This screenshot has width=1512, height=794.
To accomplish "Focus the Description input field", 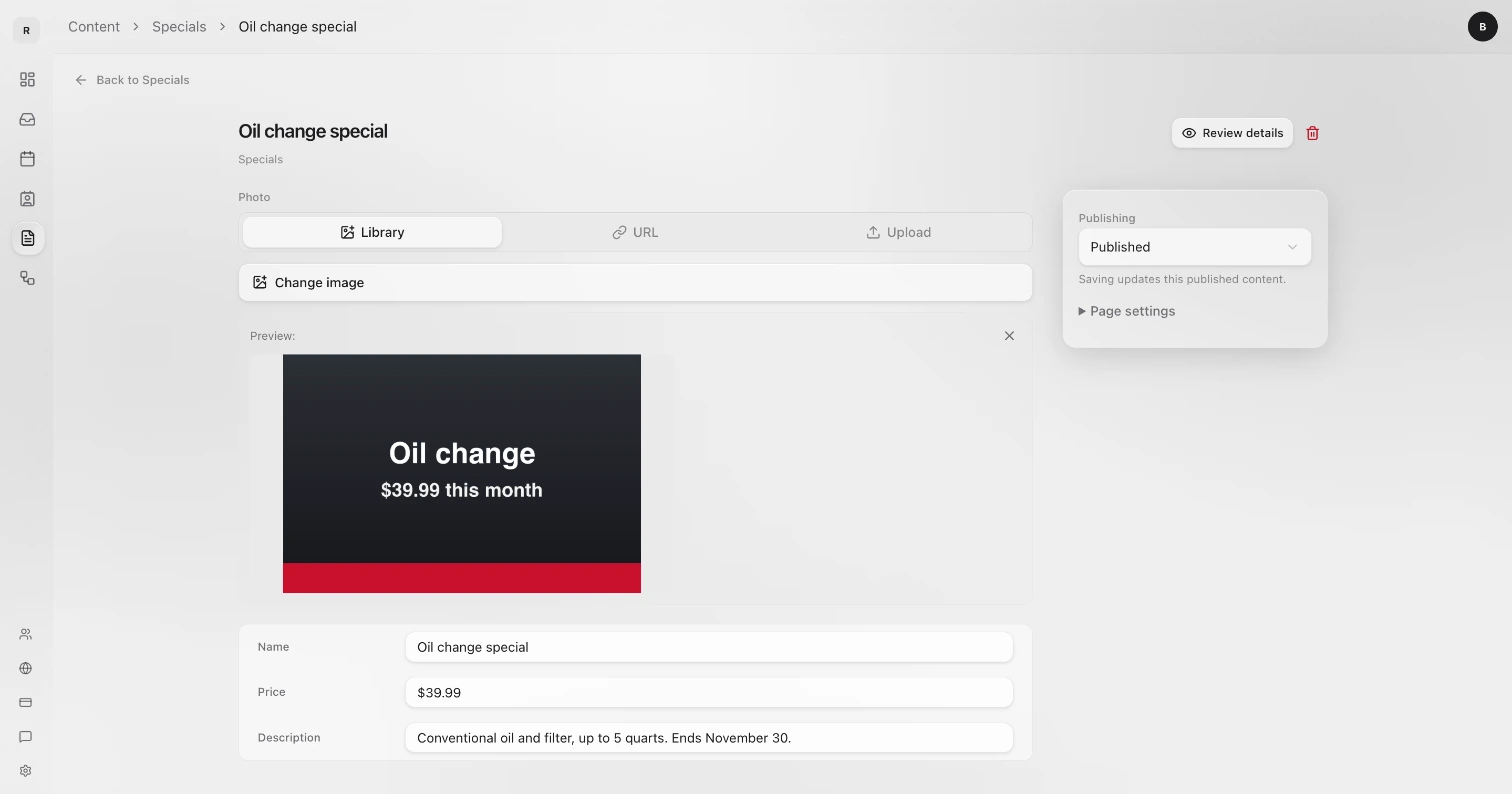I will (x=709, y=738).
